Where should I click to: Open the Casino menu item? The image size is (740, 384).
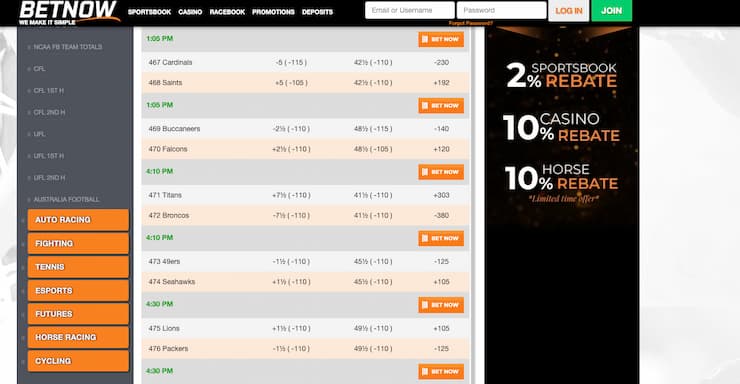[x=190, y=12]
